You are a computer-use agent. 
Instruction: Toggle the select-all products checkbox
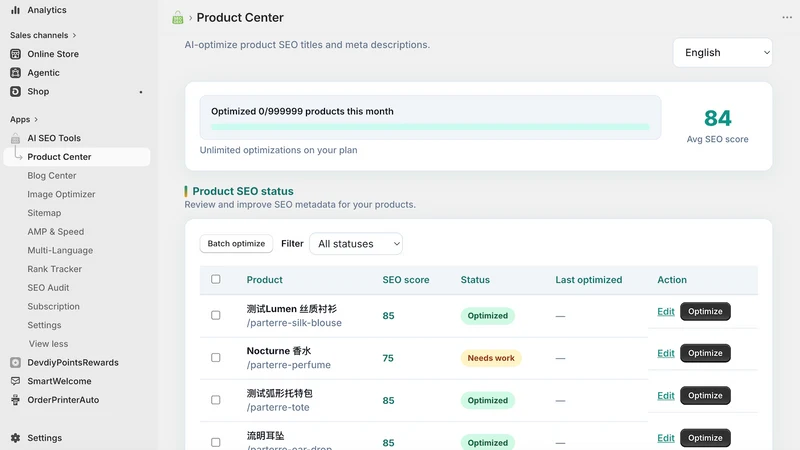[216, 279]
